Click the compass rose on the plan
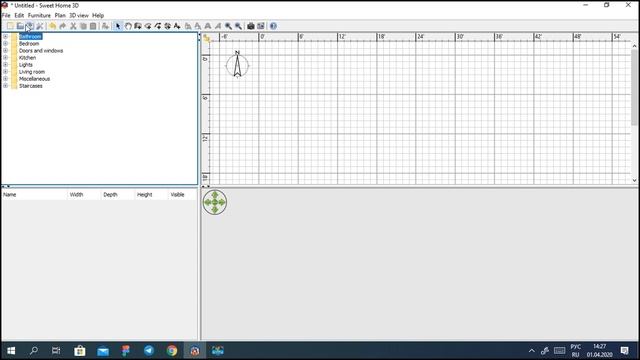 pyautogui.click(x=237, y=64)
